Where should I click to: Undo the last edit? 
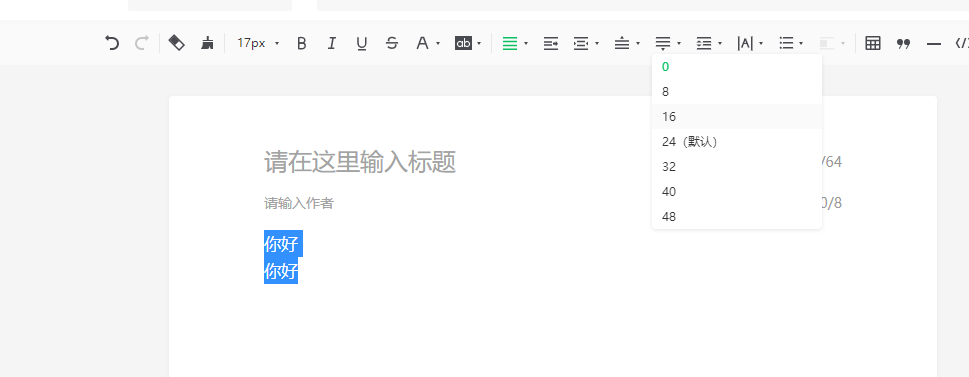click(112, 43)
